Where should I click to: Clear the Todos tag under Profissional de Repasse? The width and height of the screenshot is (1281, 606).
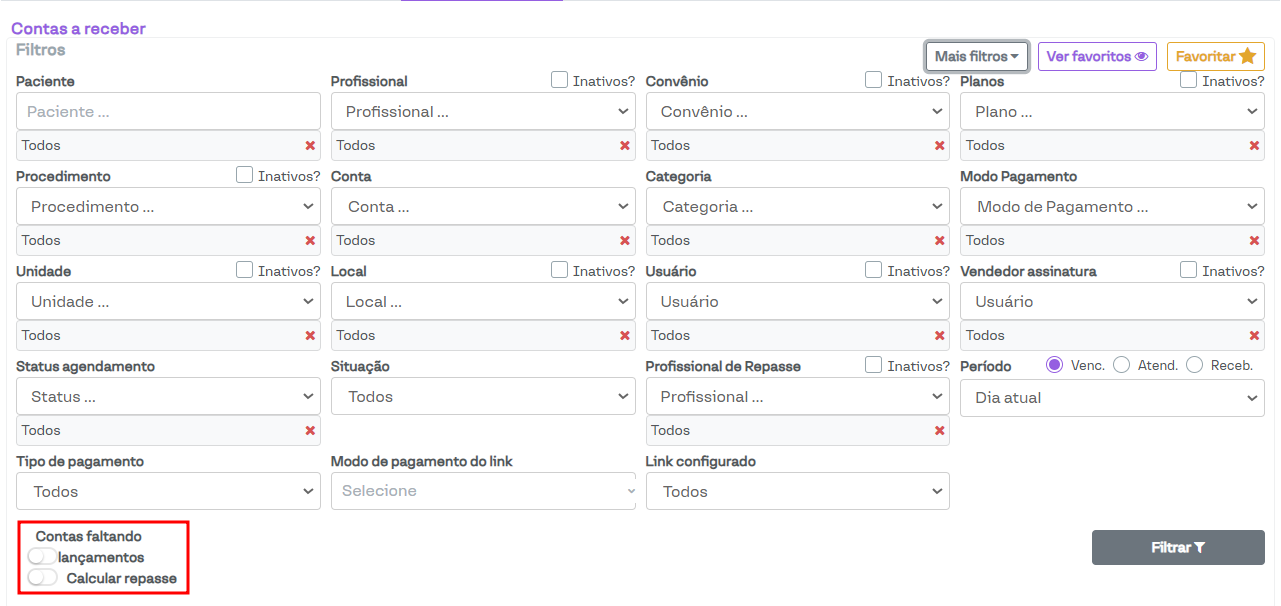(940, 431)
